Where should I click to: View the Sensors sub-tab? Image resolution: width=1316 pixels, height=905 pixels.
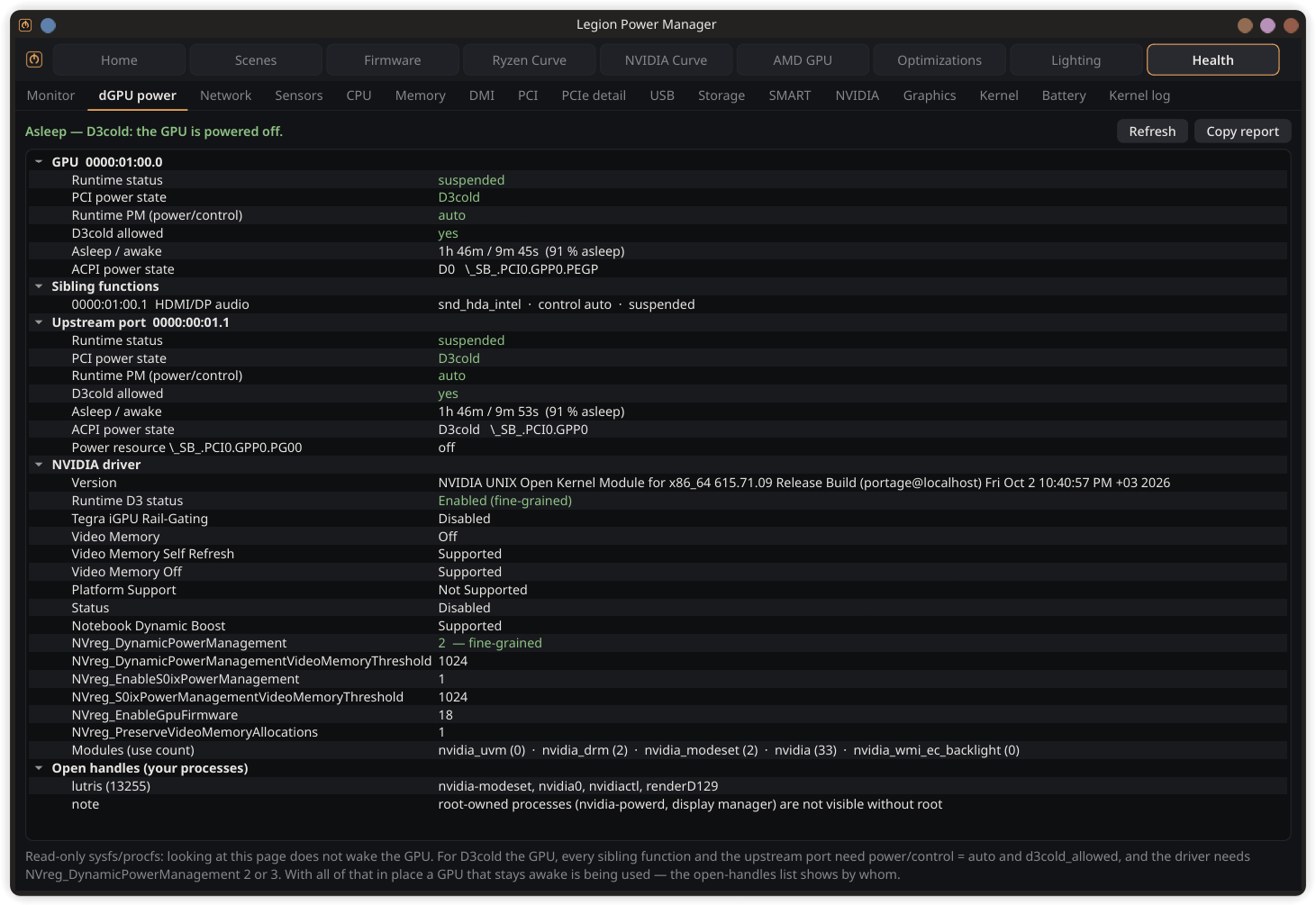pyautogui.click(x=299, y=95)
